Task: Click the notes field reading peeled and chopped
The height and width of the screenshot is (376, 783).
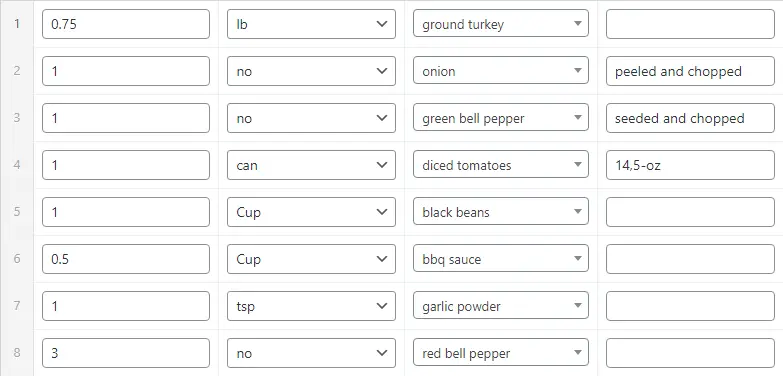Action: coord(690,71)
